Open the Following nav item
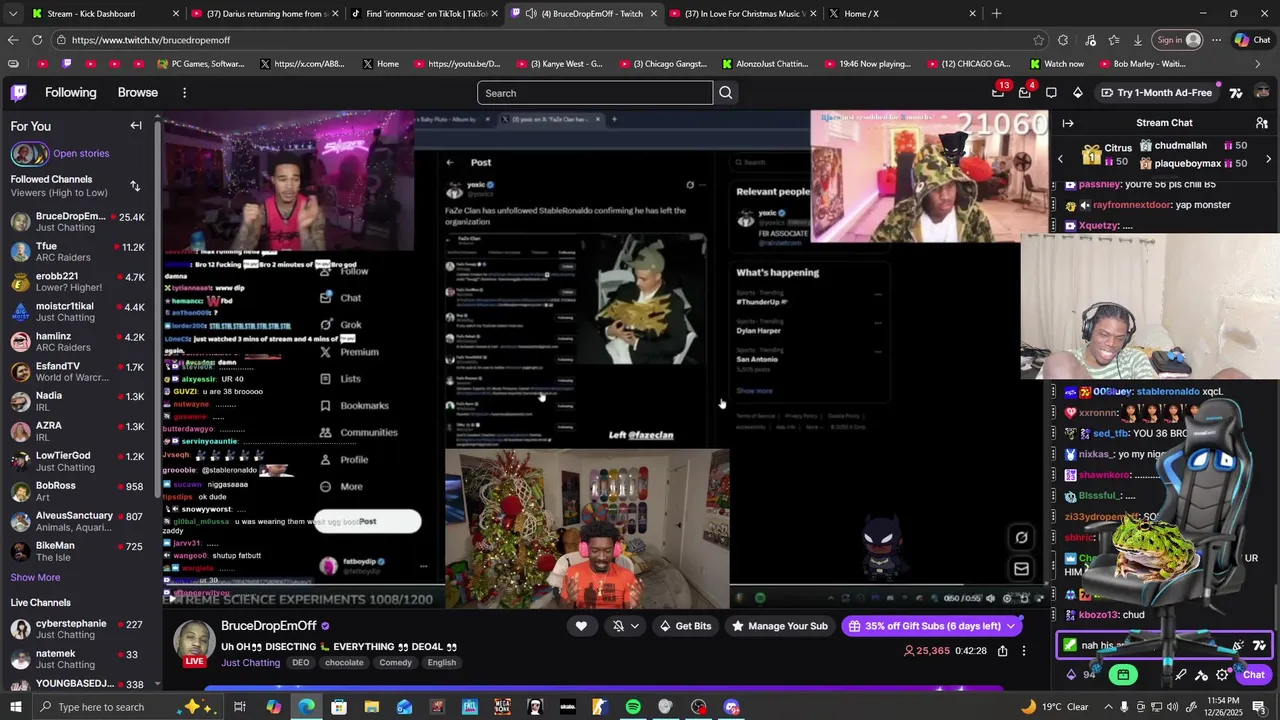This screenshot has height=720, width=1280. click(x=71, y=93)
